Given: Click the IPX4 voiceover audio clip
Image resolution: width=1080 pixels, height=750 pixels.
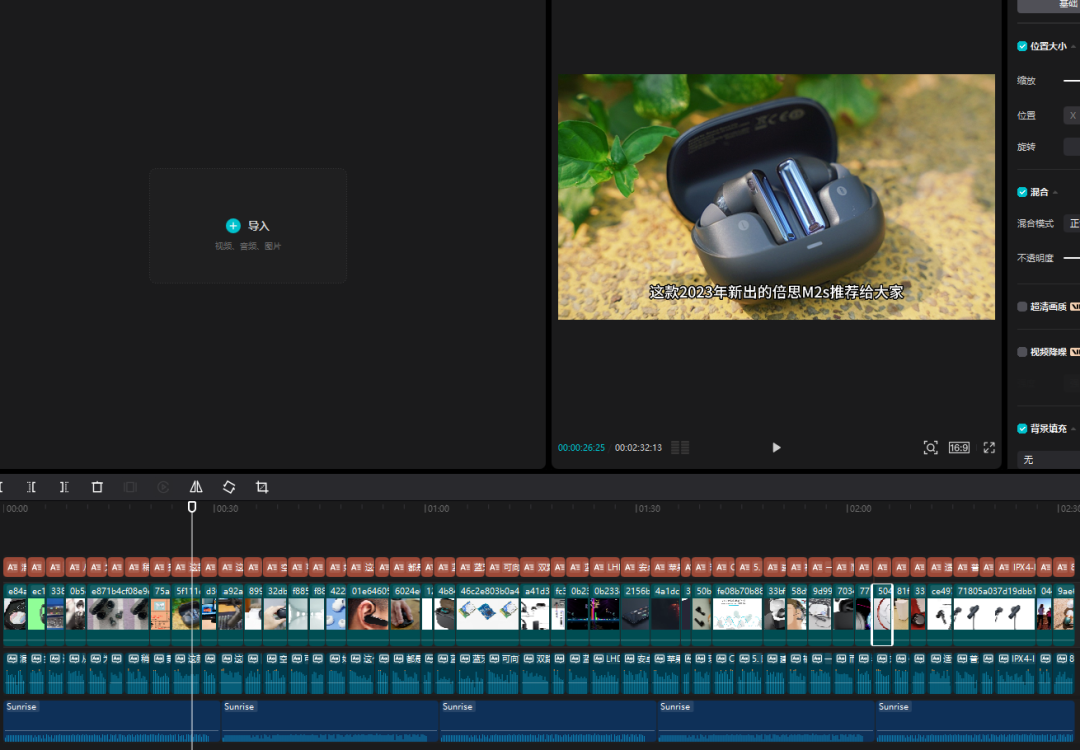Looking at the screenshot, I should (x=1015, y=672).
